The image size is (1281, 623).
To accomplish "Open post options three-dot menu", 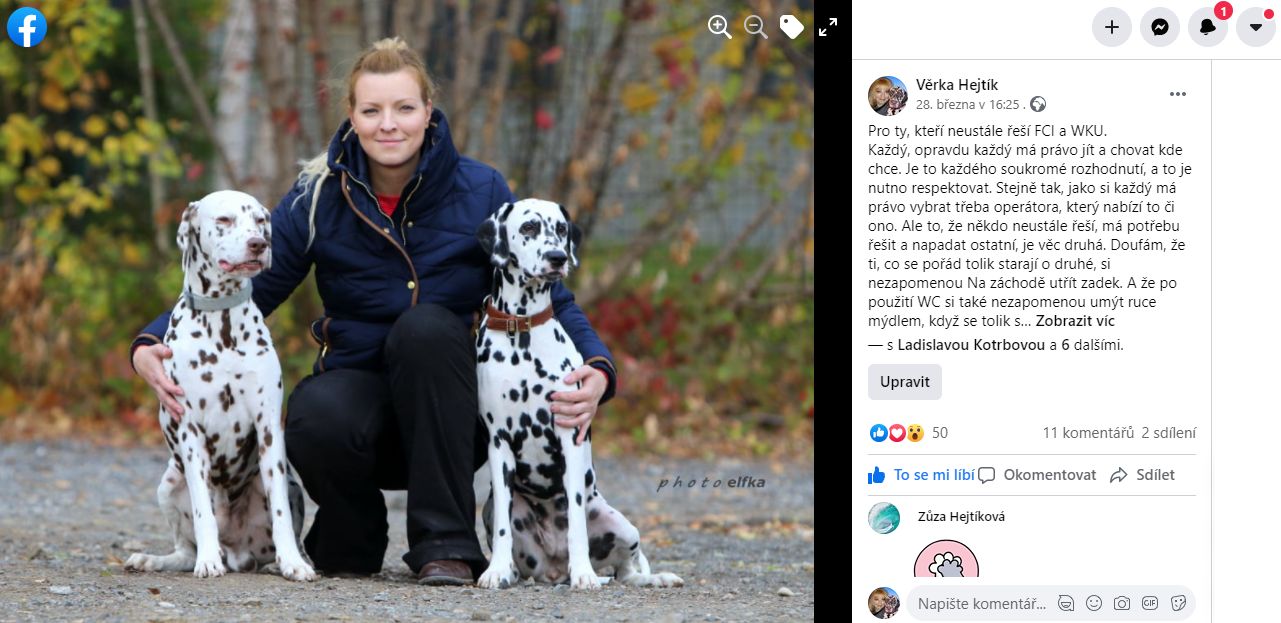I will (x=1178, y=94).
